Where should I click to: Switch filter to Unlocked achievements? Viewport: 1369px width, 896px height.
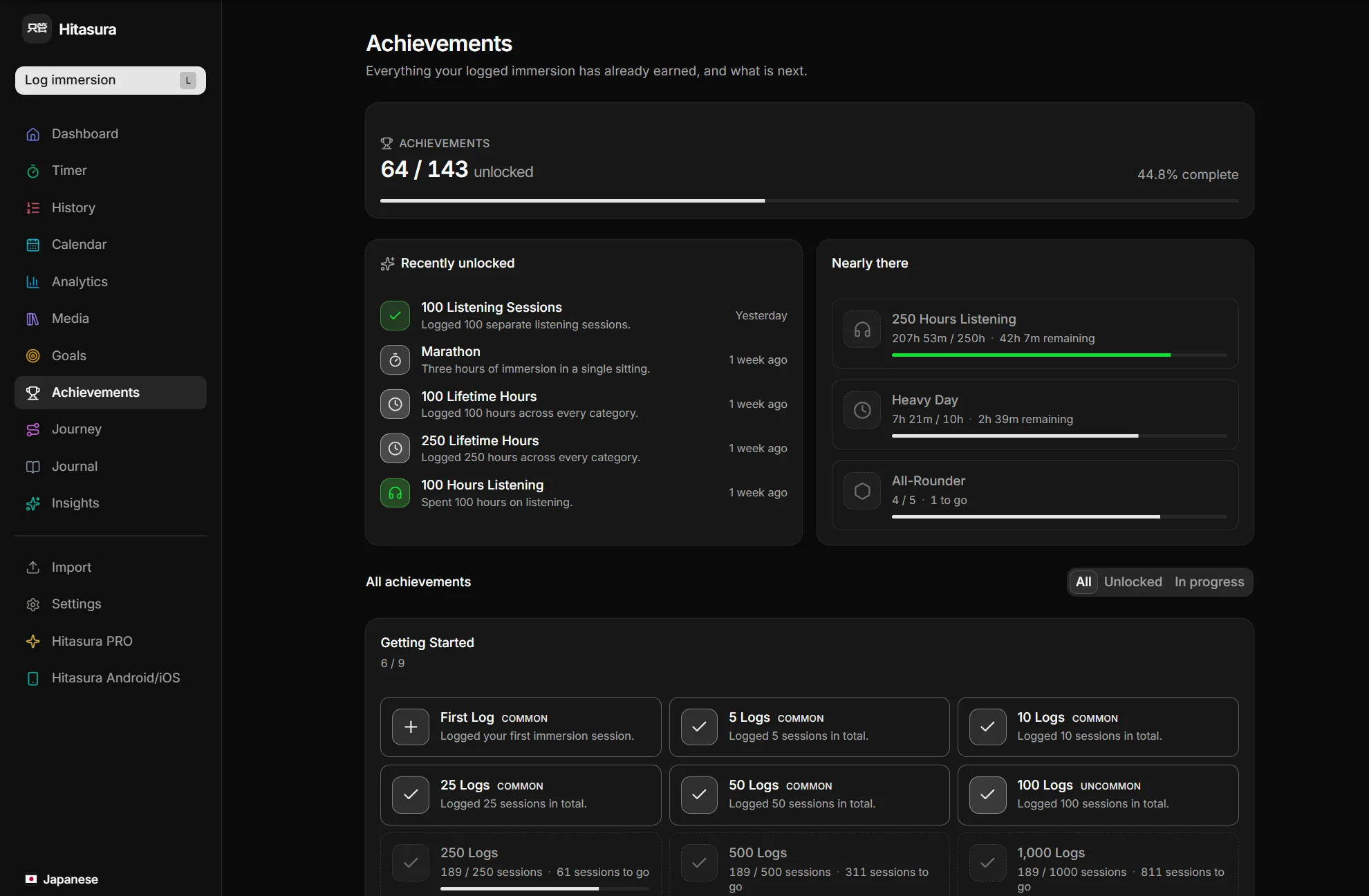pos(1133,582)
